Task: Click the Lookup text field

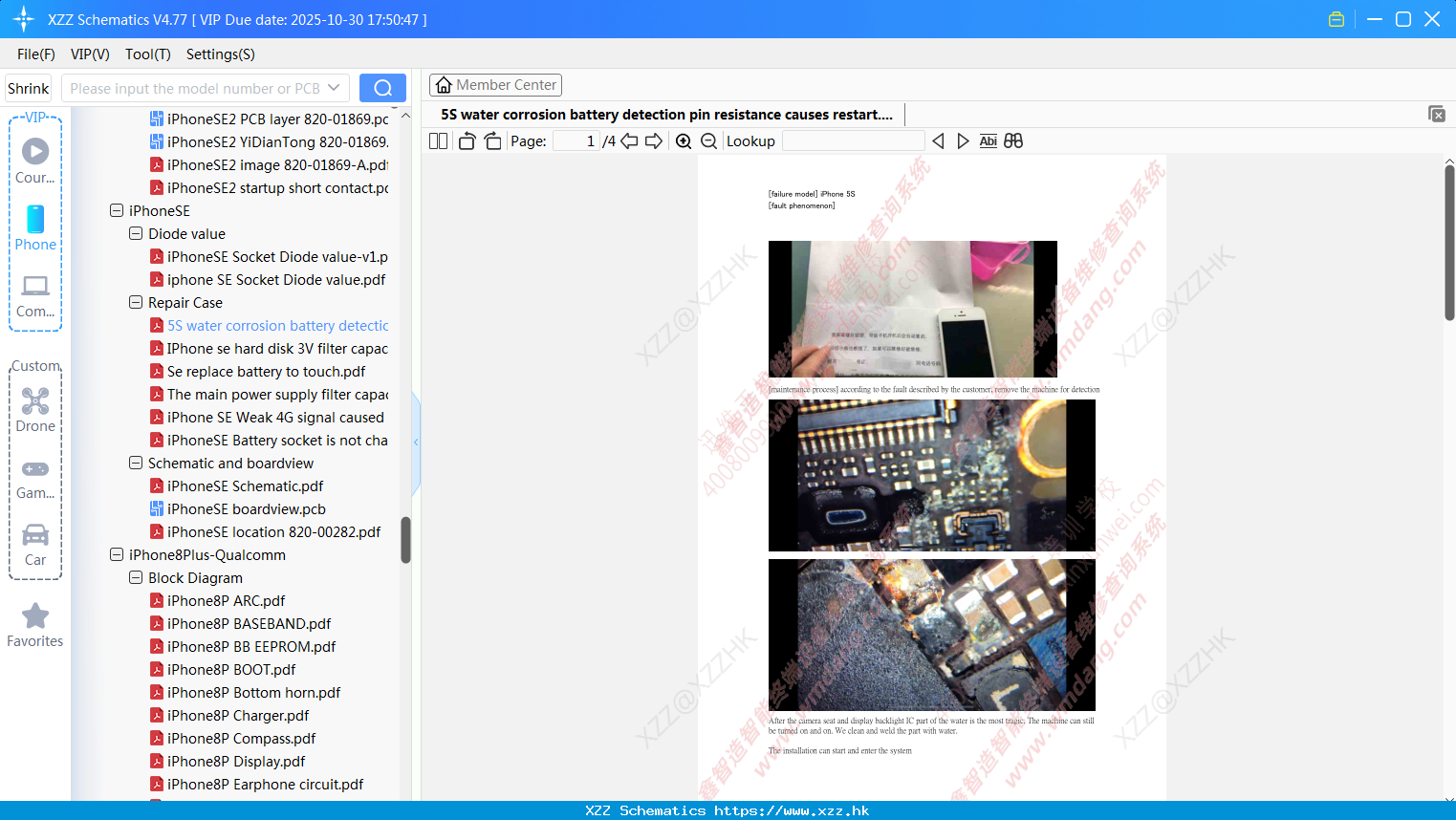Action: coord(853,141)
